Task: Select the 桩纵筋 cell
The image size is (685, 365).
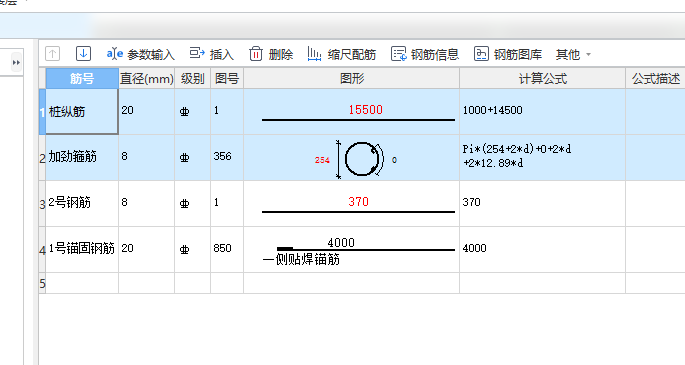Action: (82, 112)
